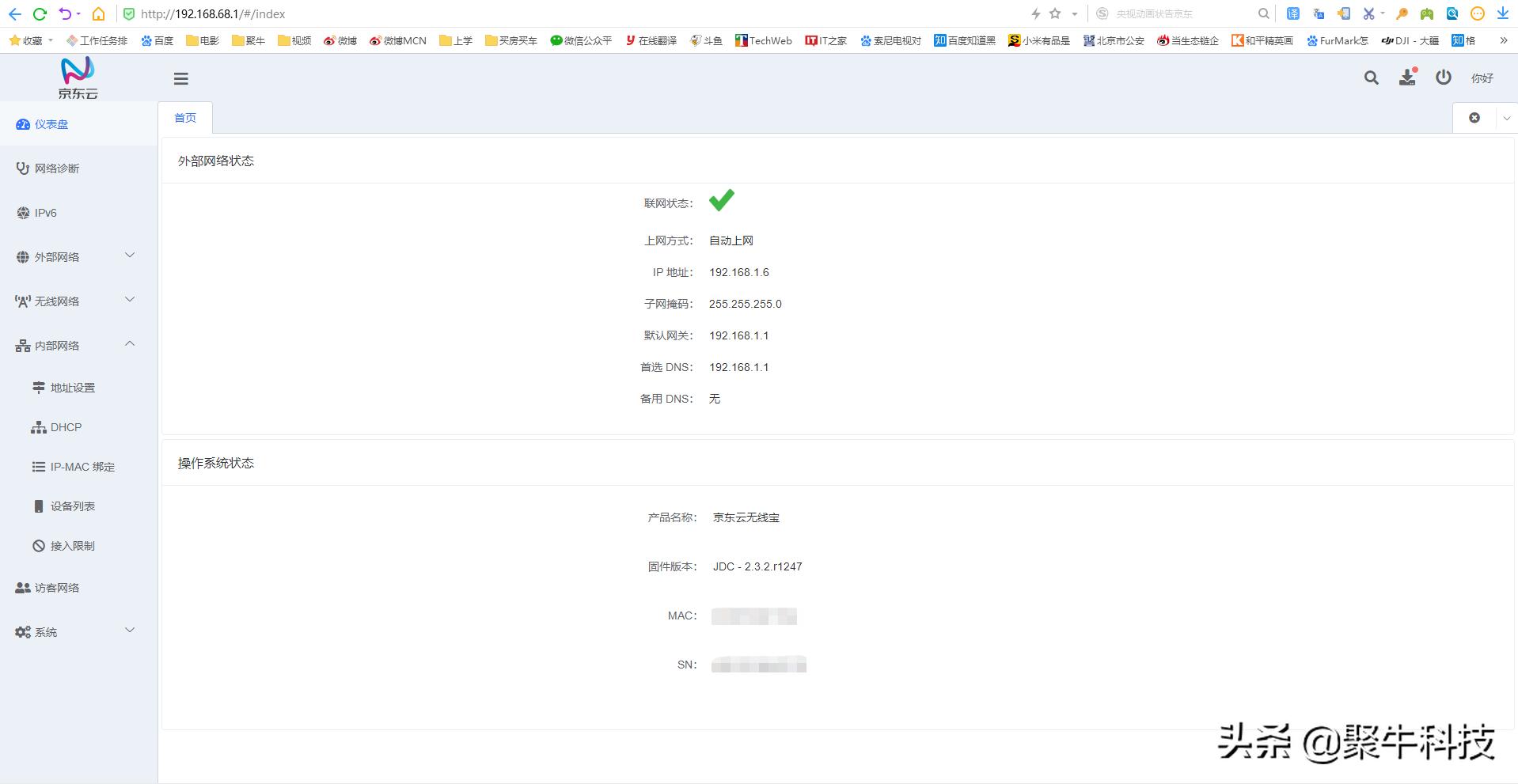
Task: Open the address bar dropdown arrow
Action: pos(1074,13)
